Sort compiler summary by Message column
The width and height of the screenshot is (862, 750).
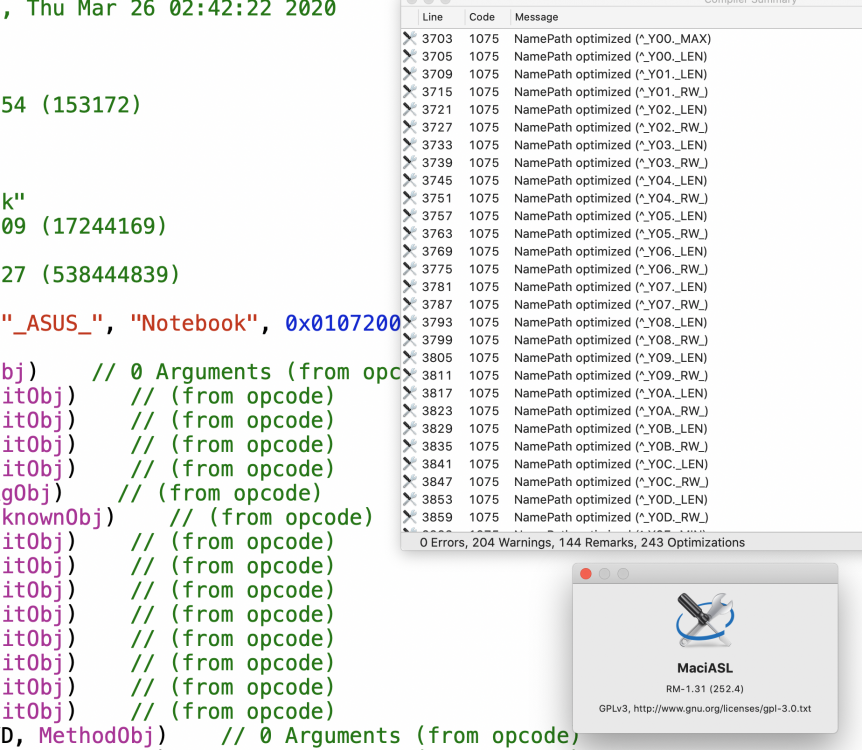[537, 17]
